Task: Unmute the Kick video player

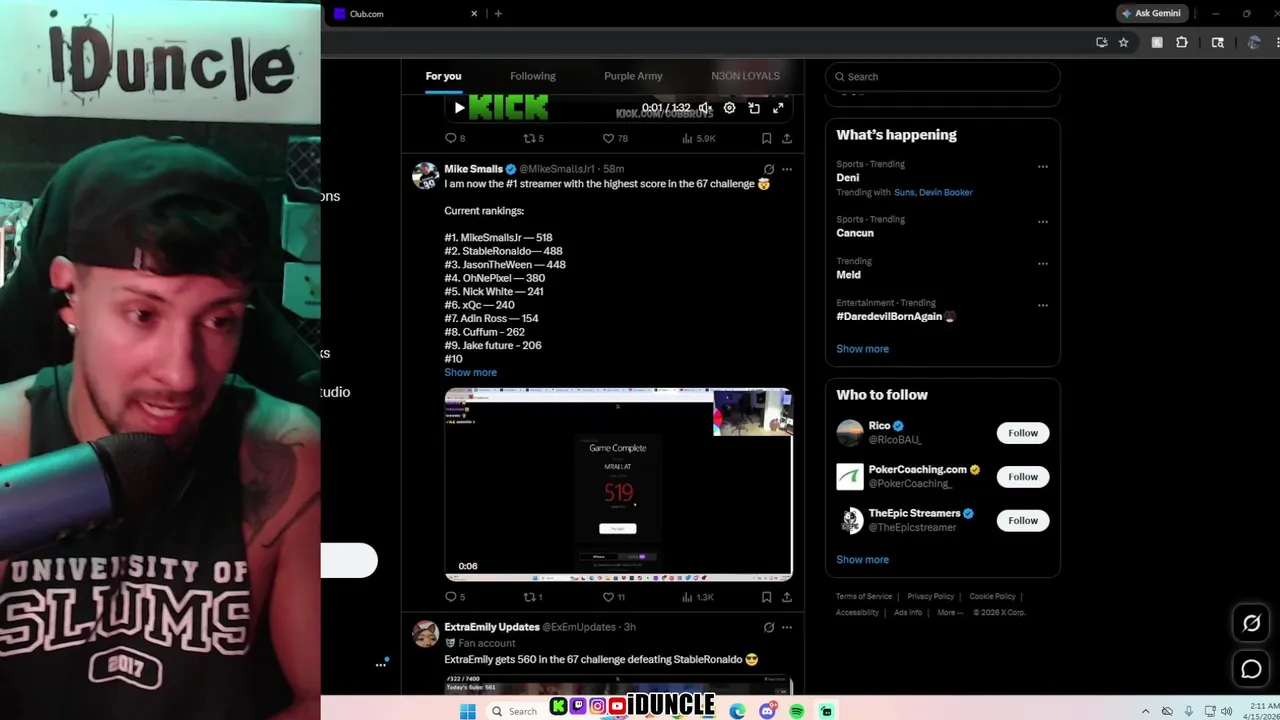Action: click(x=705, y=108)
